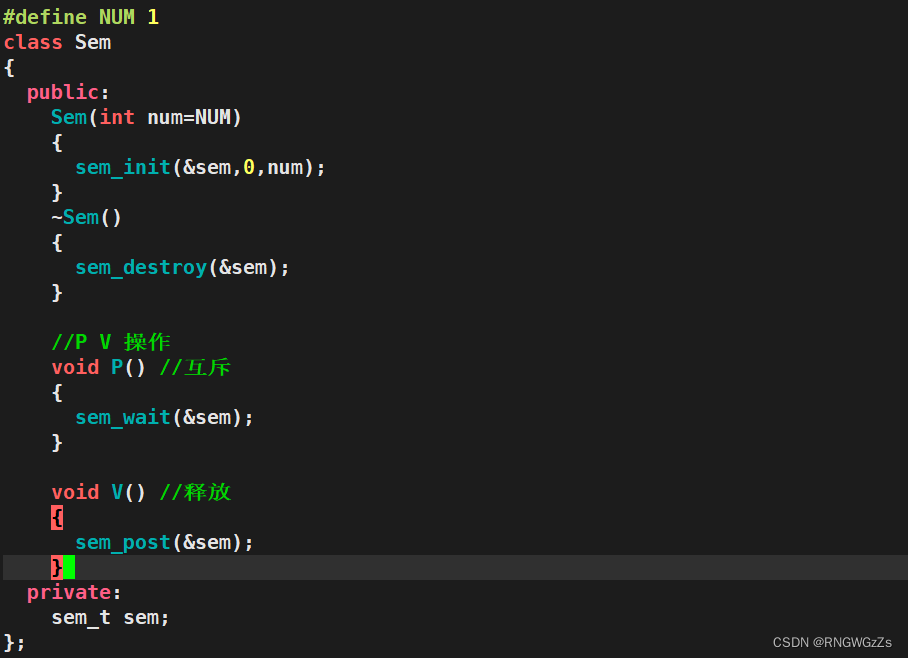Click the 'sem_init(&sem,0,num);' call
This screenshot has width=908, height=658.
[x=200, y=167]
